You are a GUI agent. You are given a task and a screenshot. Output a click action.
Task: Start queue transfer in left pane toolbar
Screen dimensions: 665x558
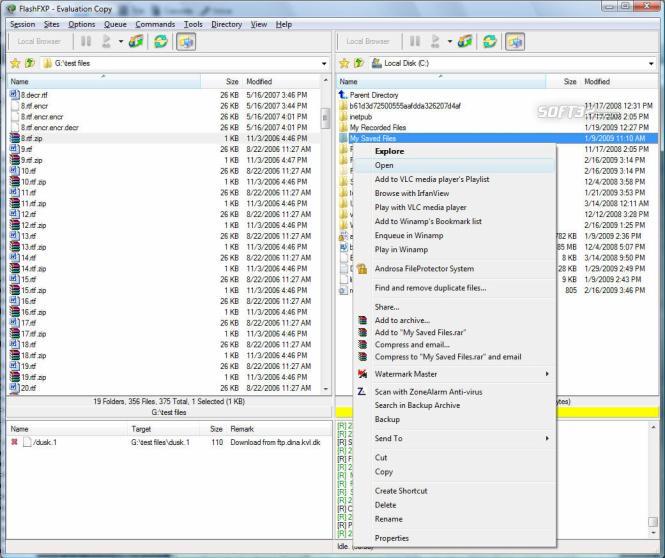[x=106, y=42]
